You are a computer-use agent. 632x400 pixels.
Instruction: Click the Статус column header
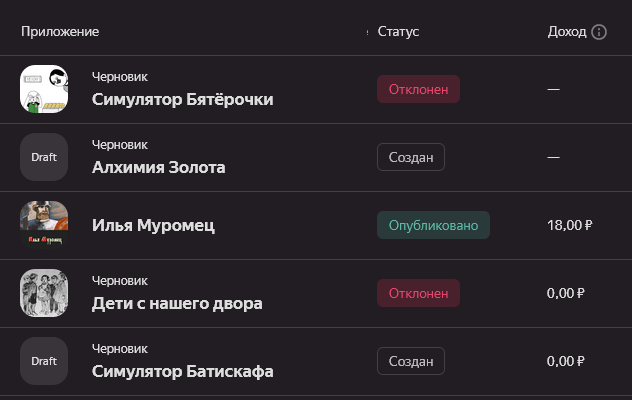[398, 32]
